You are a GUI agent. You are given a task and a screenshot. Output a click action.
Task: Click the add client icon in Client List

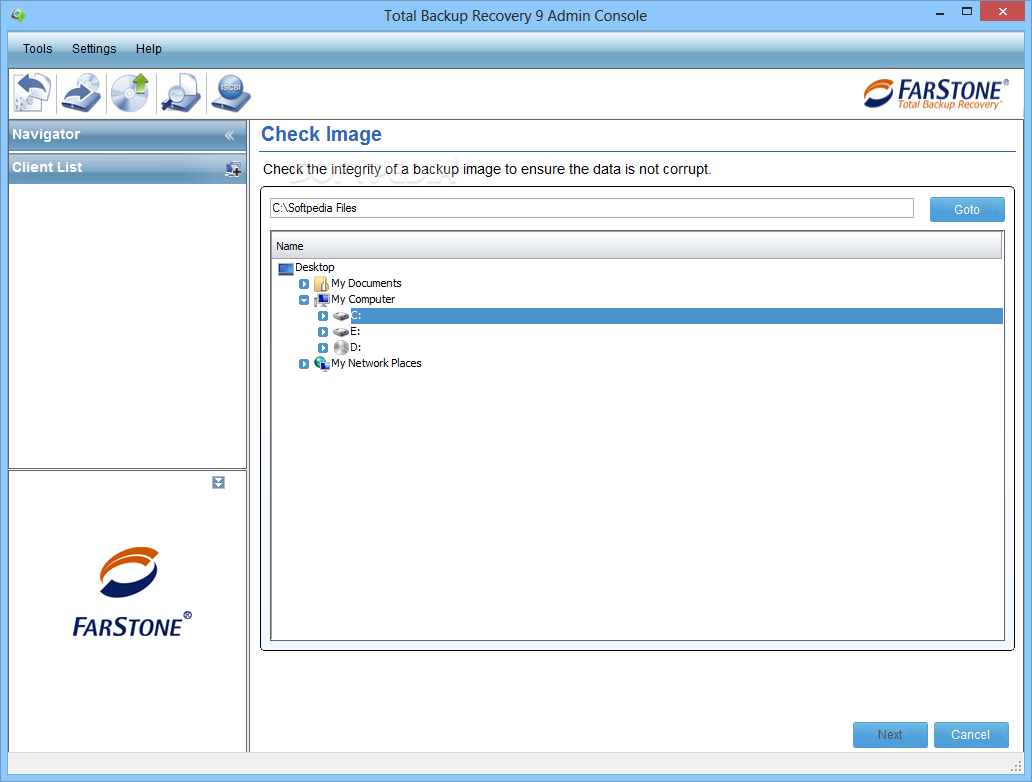click(233, 169)
